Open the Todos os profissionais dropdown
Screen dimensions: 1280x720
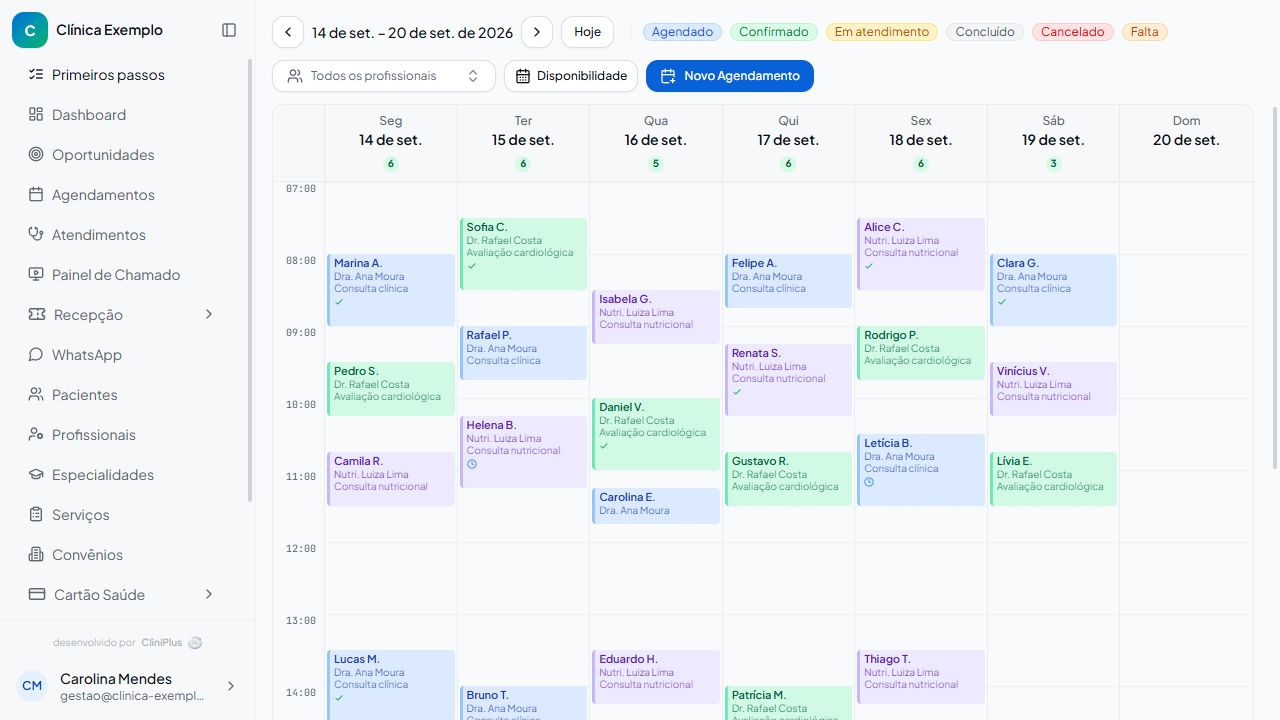coord(384,76)
